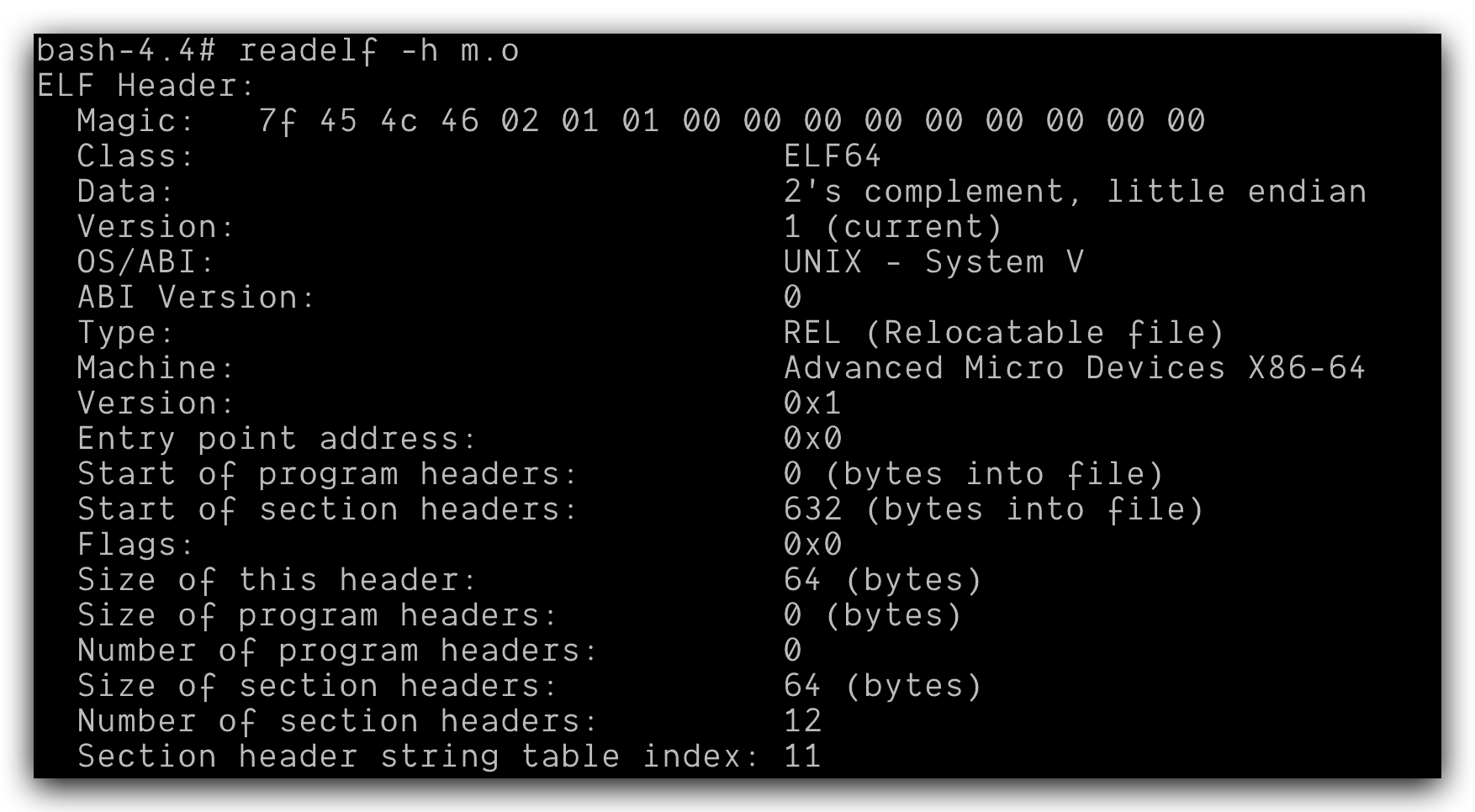Click the "632 (bytes into file)" value
This screenshot has height=812, width=1475.
pyautogui.click(x=994, y=509)
